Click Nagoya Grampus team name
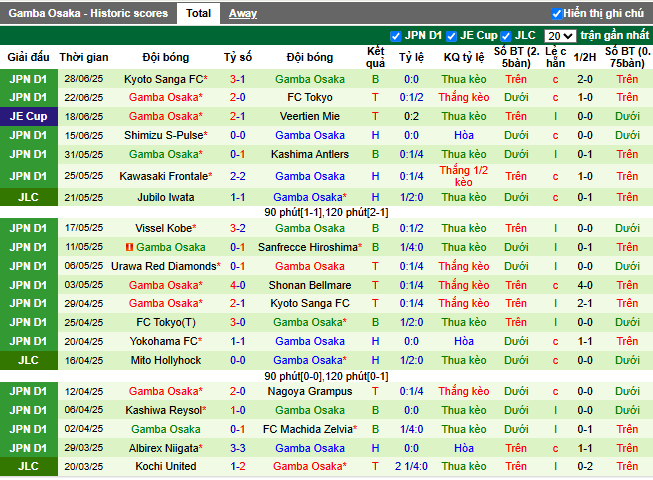Viewport: 653px width, 480px height. click(x=310, y=391)
